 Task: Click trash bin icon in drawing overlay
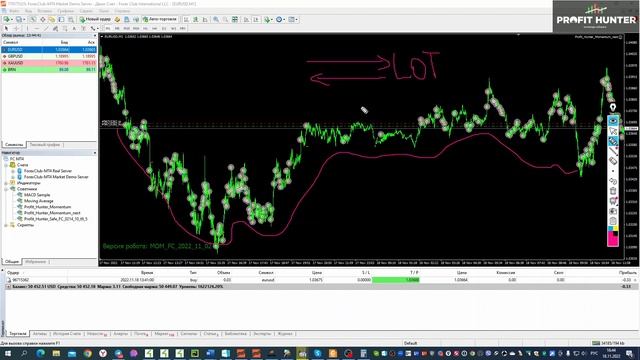click(613, 191)
